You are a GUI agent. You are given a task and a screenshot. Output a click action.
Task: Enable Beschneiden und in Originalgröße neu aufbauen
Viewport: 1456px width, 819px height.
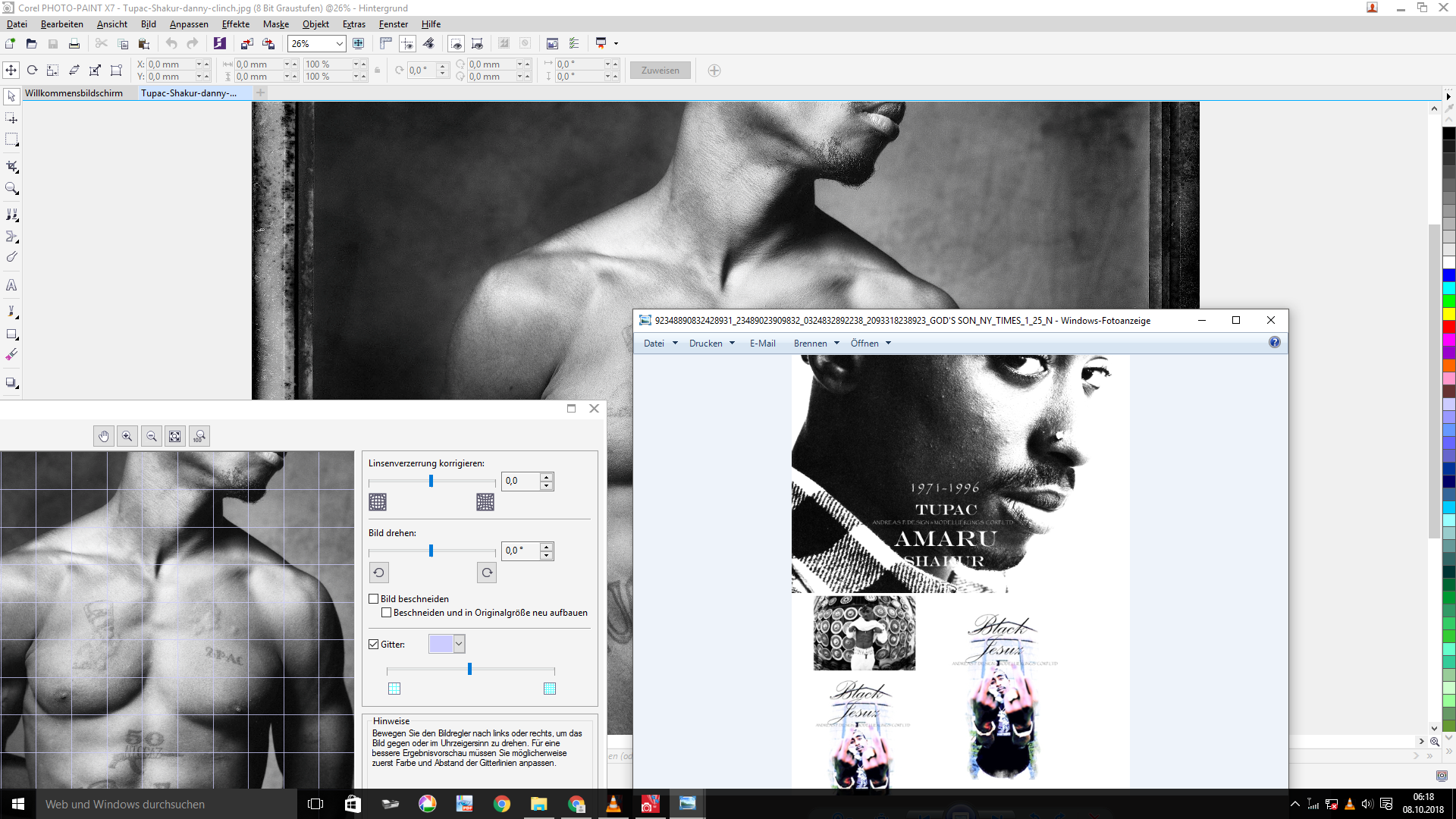click(387, 613)
